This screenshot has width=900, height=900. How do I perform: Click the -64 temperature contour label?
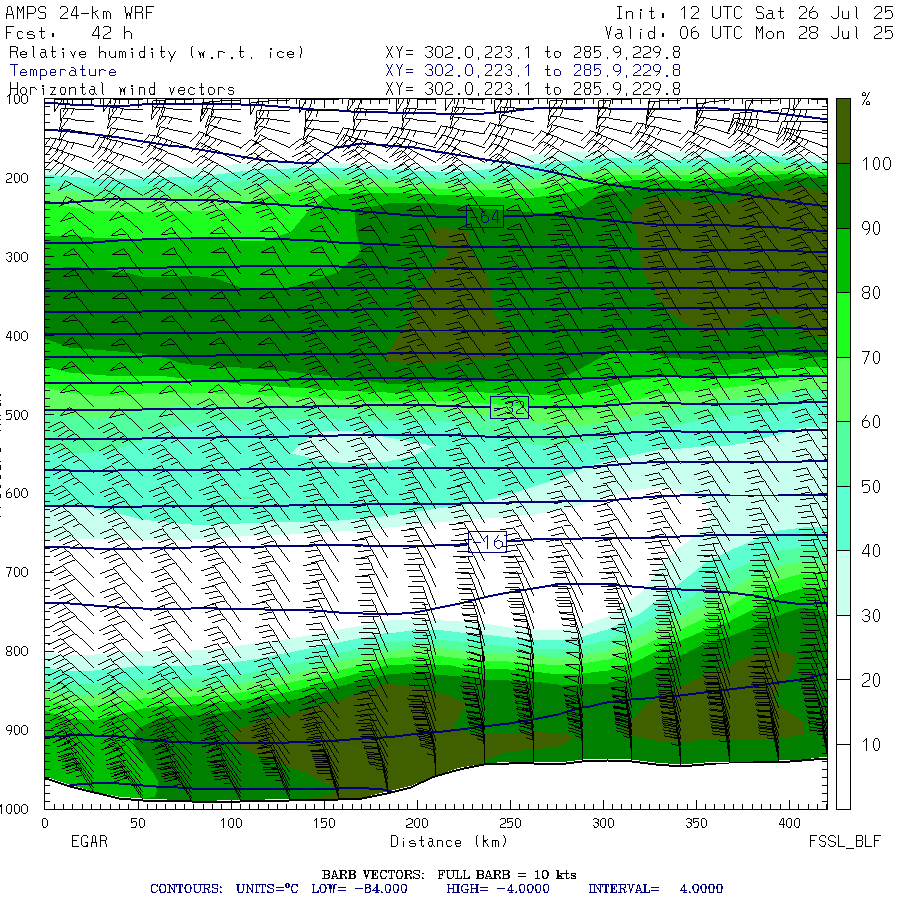(485, 217)
